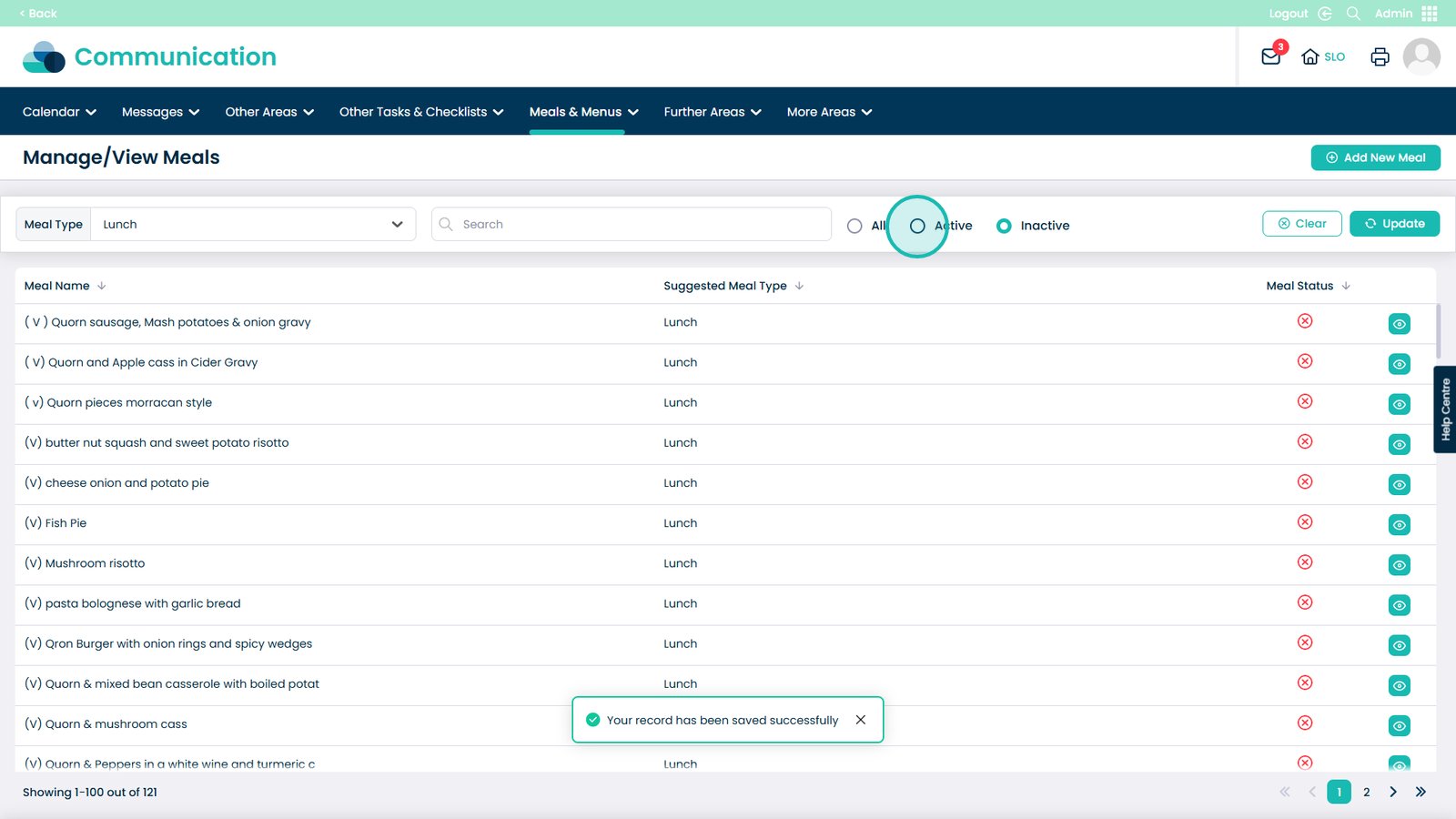Open the Meals & Menus menu
The image size is (1456, 819).
(583, 112)
